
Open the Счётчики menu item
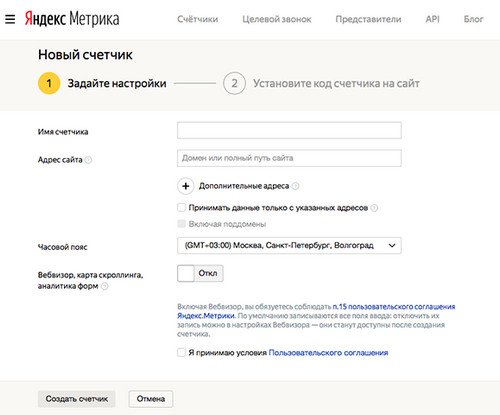click(198, 19)
